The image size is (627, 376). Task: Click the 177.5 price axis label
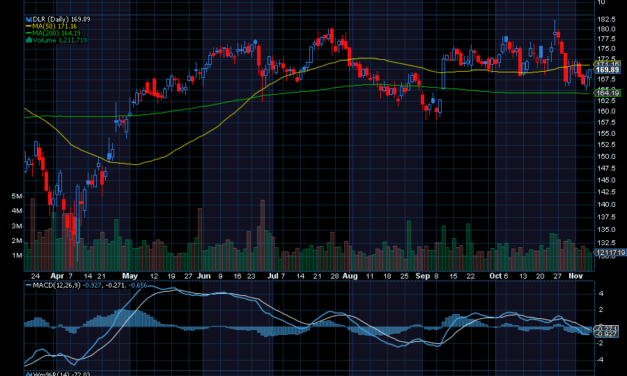(x=606, y=38)
